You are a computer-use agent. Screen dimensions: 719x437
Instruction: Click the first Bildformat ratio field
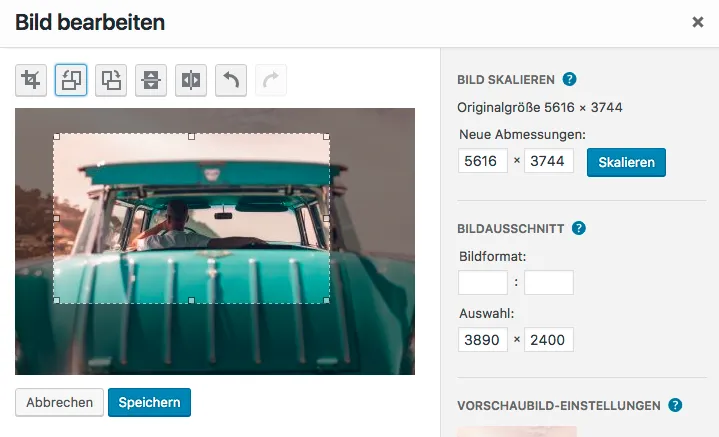coord(483,282)
